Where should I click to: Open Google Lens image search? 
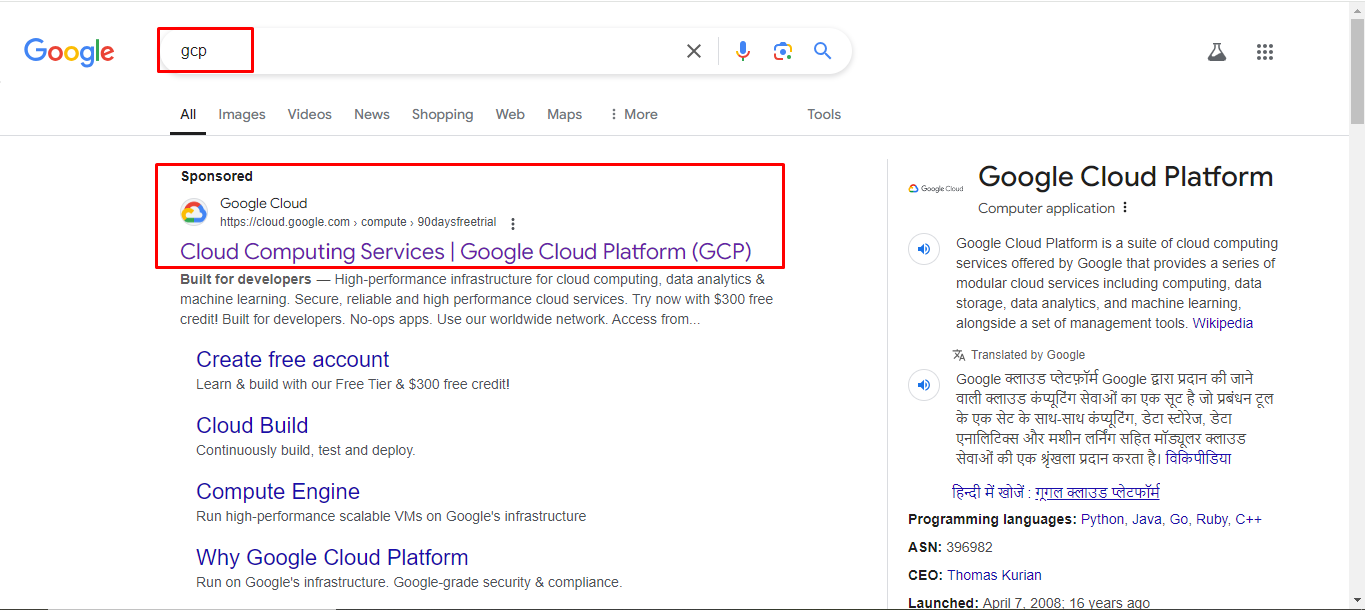(x=782, y=51)
